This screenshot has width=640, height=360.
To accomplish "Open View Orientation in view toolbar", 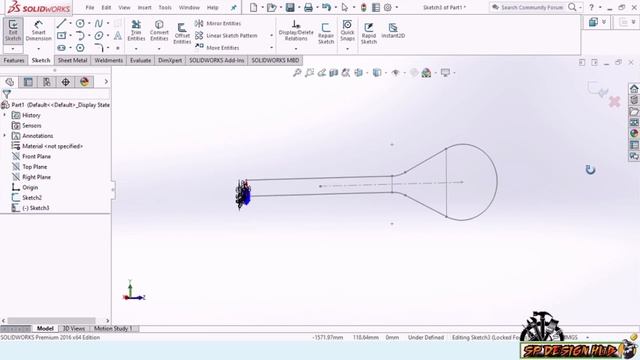I will [x=358, y=73].
